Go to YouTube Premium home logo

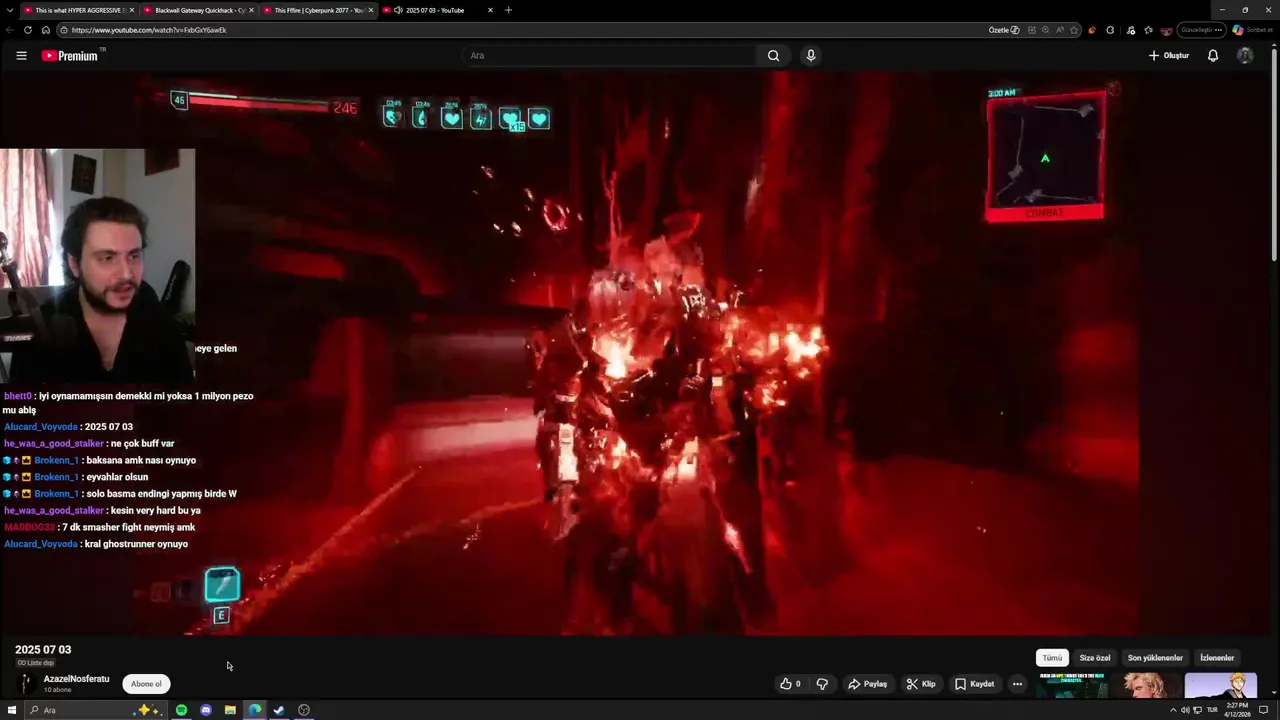71,56
